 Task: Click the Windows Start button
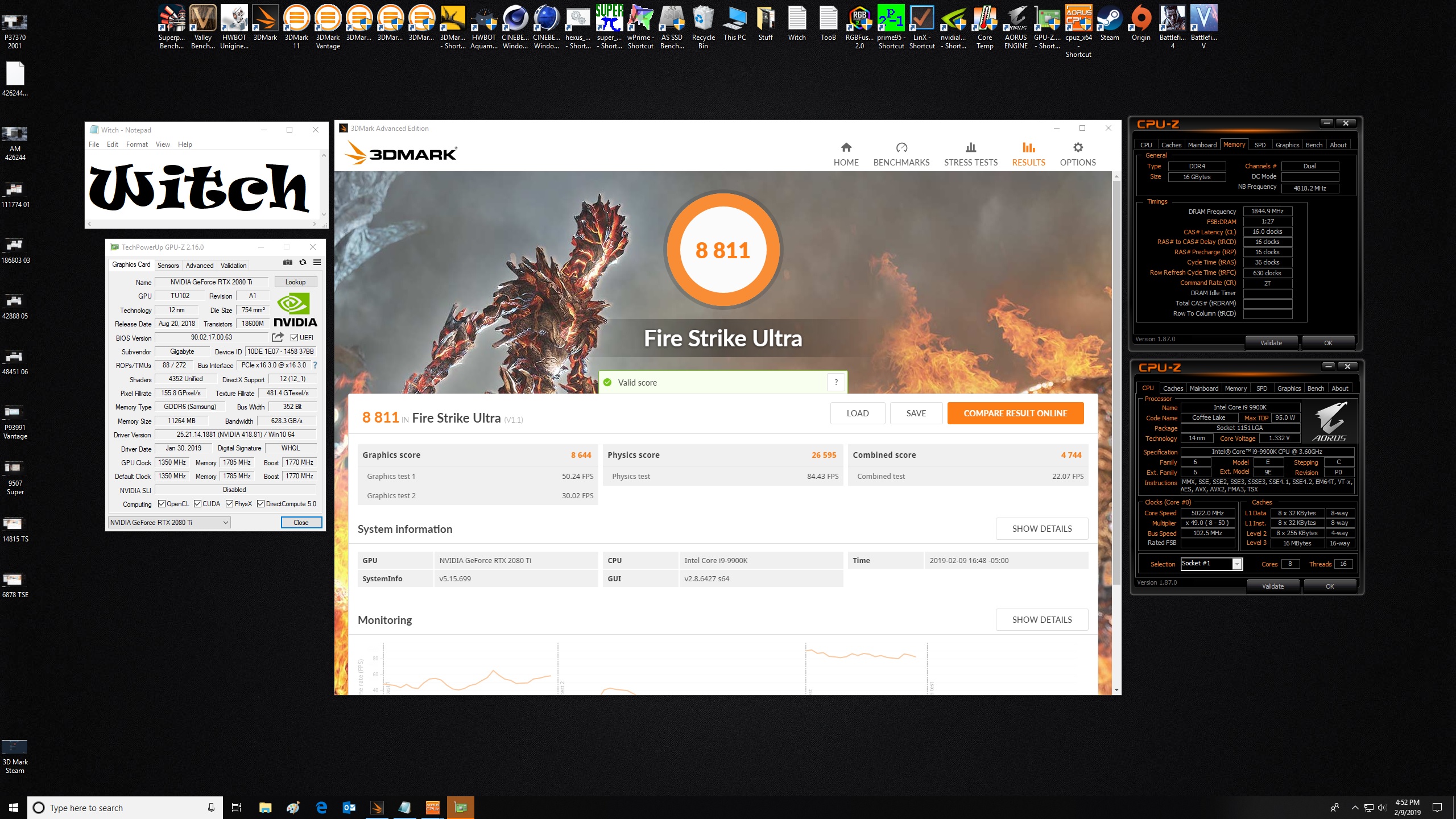pyautogui.click(x=14, y=808)
